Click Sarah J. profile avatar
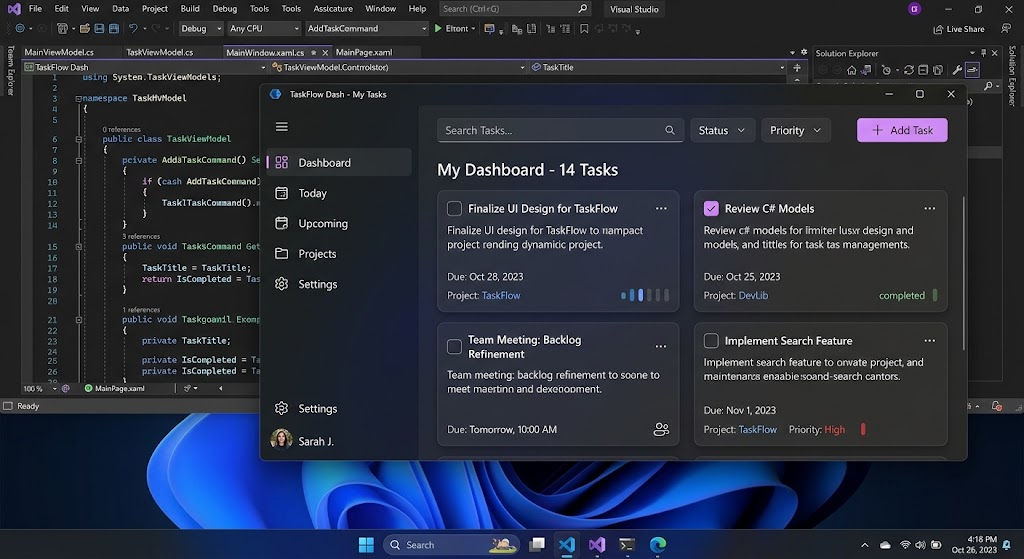The image size is (1024, 559). [x=281, y=440]
